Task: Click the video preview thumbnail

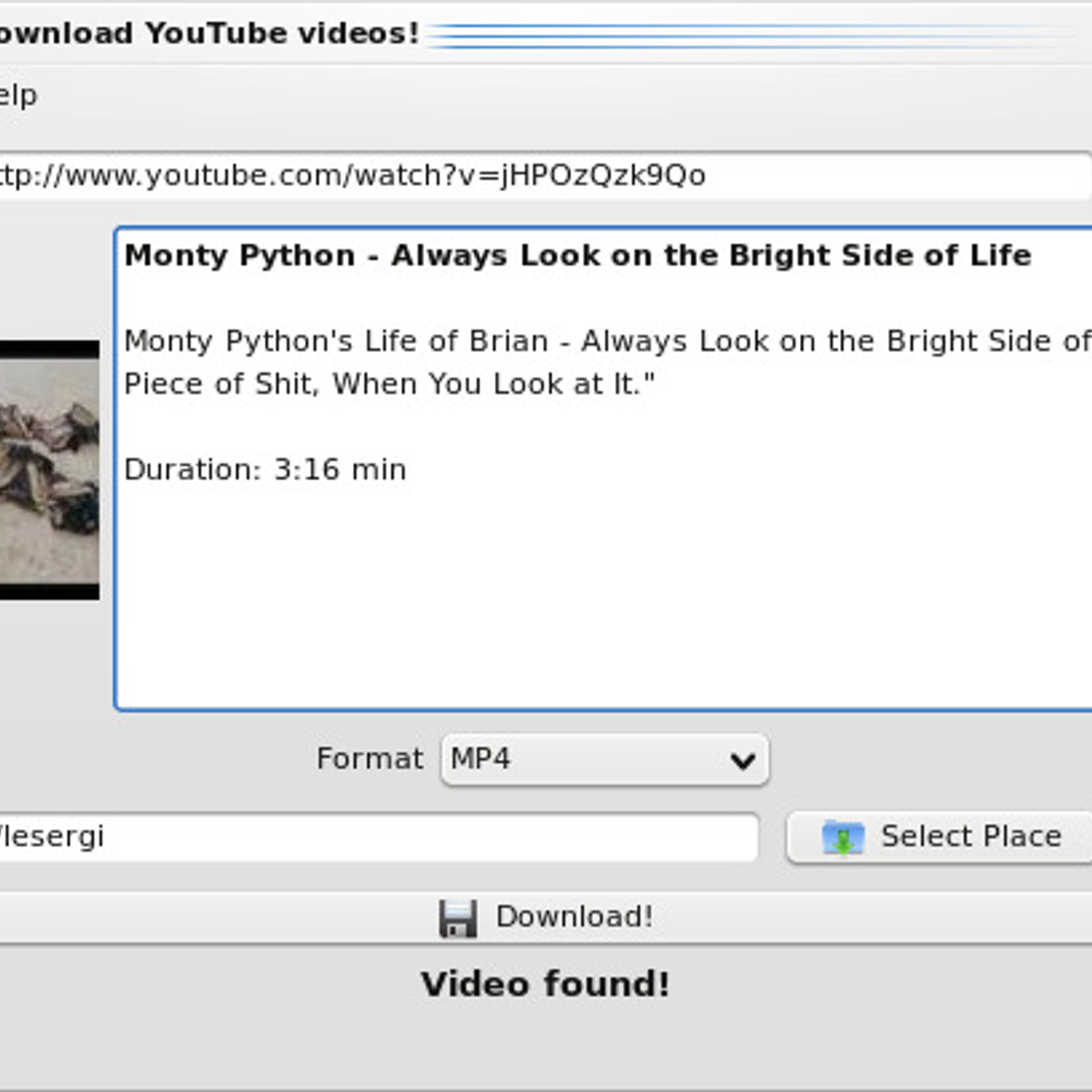Action: [x=49, y=470]
